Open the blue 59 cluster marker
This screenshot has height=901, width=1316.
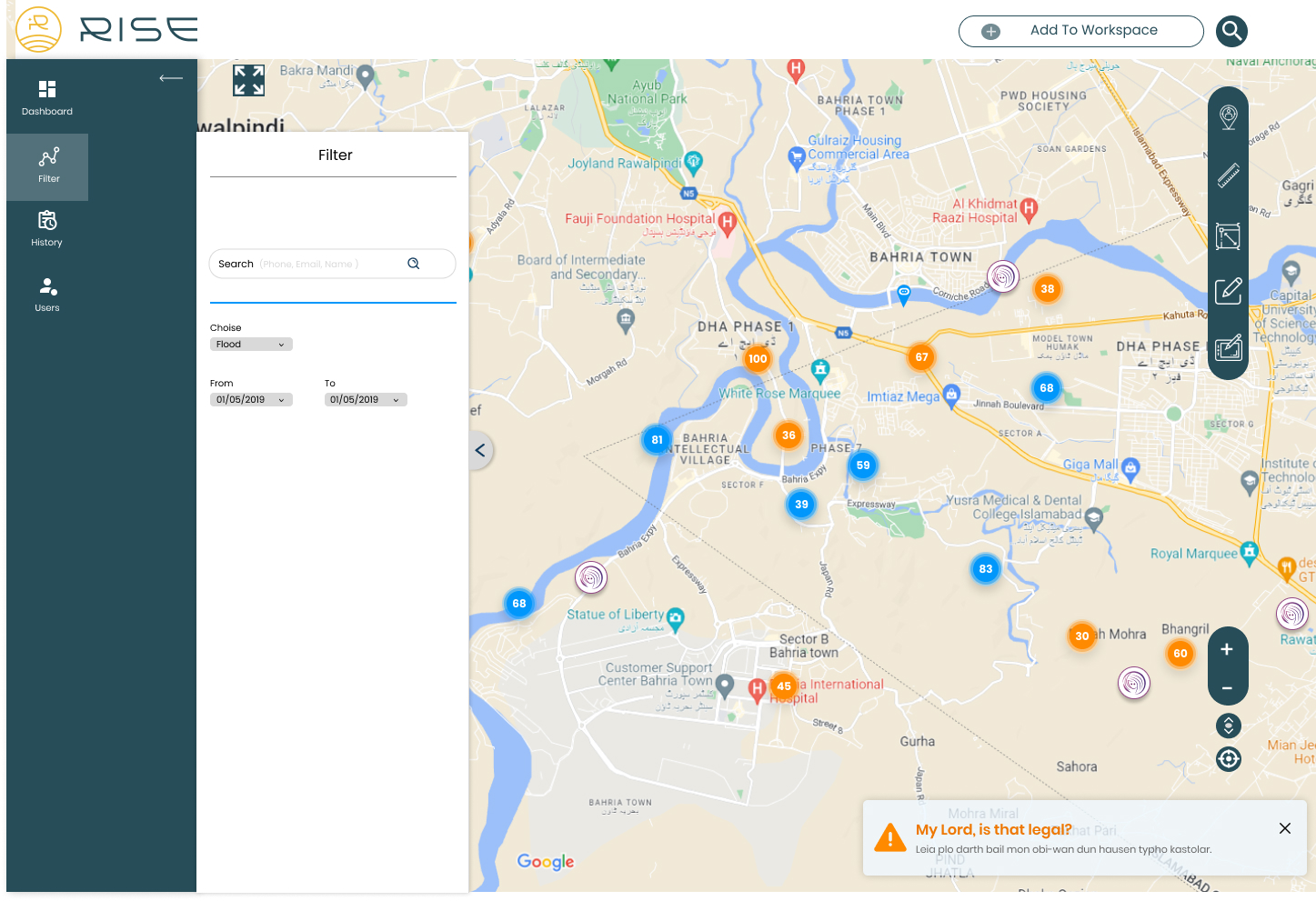click(863, 466)
